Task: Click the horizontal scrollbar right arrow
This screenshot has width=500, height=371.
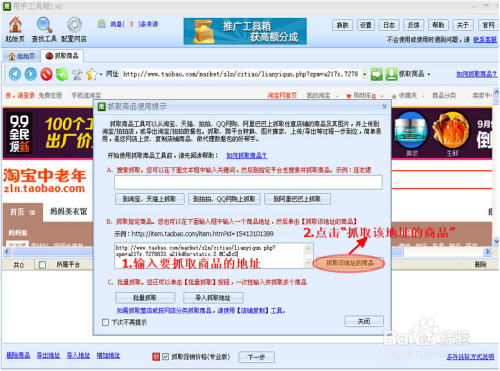Action: [x=488, y=251]
